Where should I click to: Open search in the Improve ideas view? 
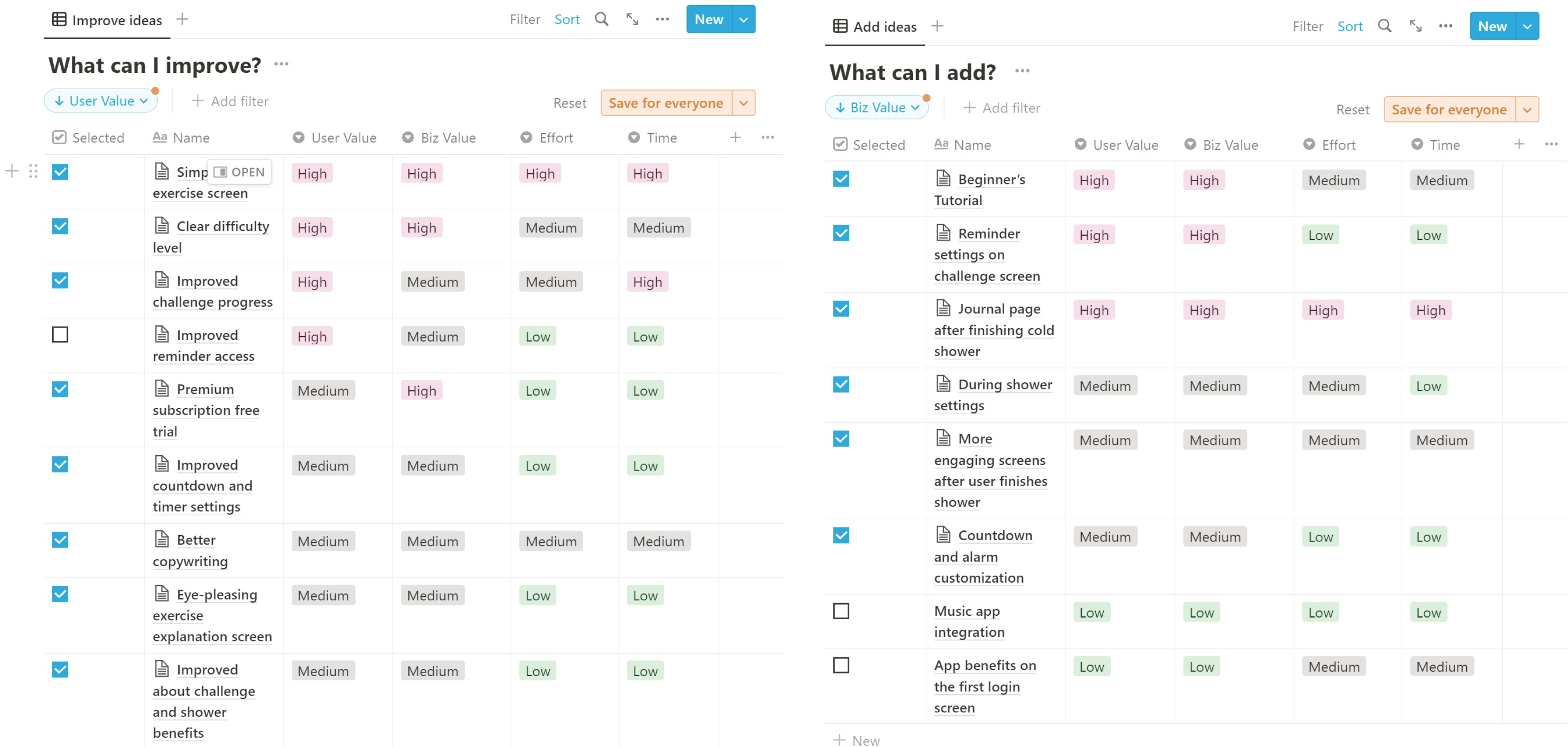(602, 20)
